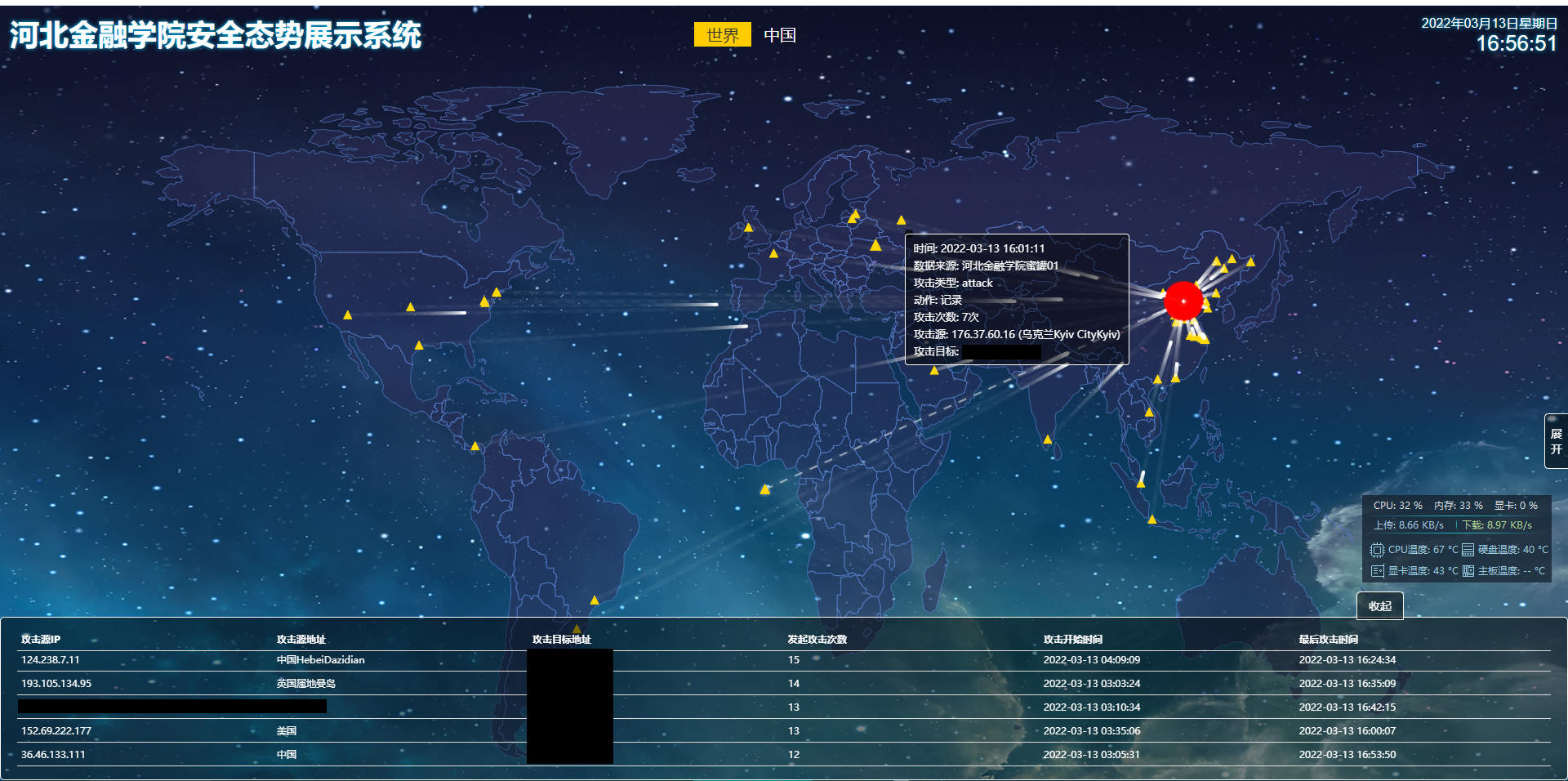Click the attack tooltip for 176.37.60.16
The image size is (1568, 781).
[x=1015, y=299]
